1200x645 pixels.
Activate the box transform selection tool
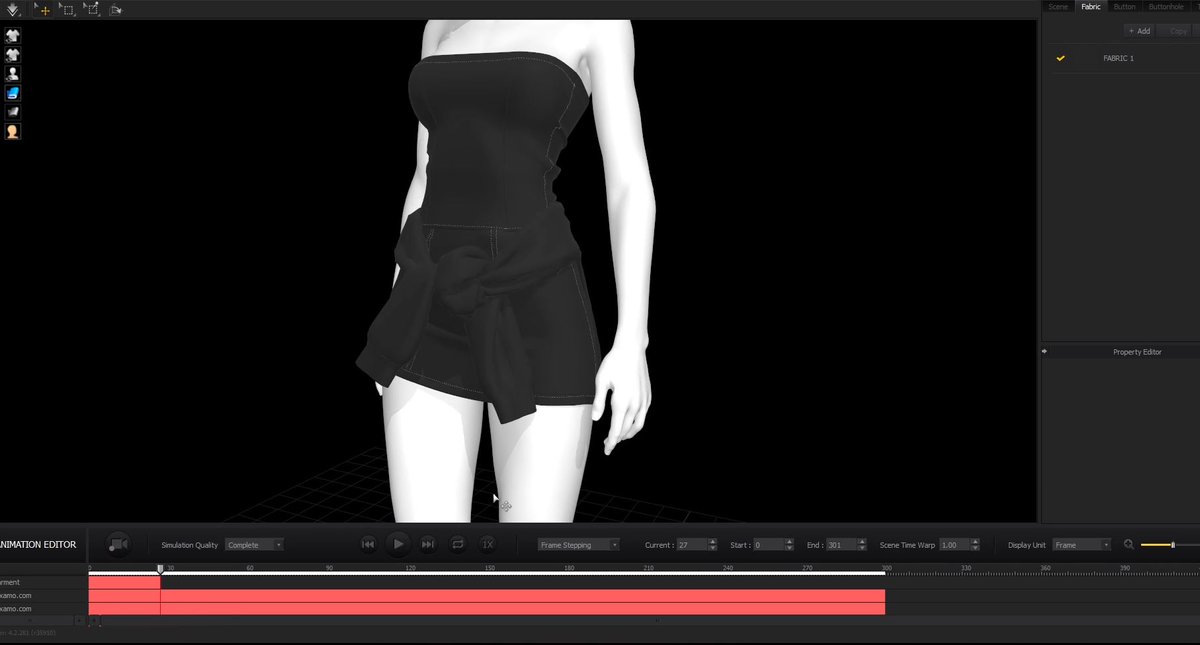pyautogui.click(x=91, y=8)
